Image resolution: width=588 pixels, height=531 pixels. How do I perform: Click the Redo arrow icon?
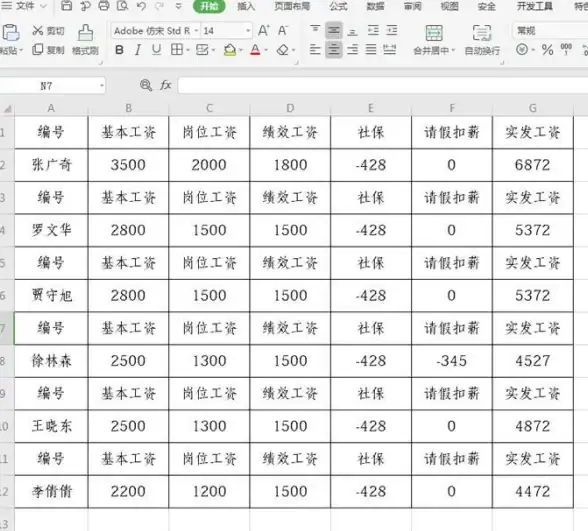(x=160, y=6)
